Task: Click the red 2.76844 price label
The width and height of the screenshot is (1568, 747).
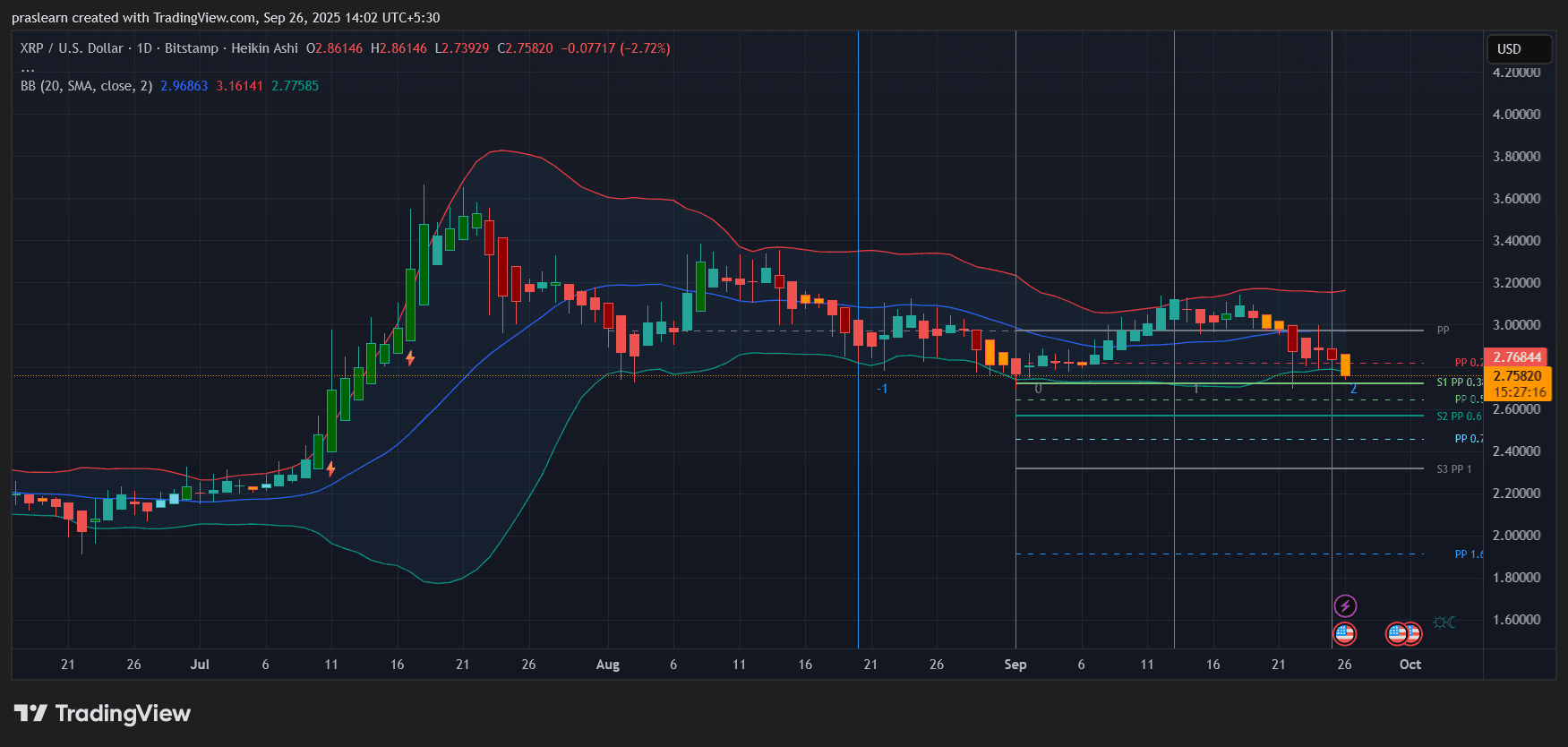Action: pos(1516,357)
